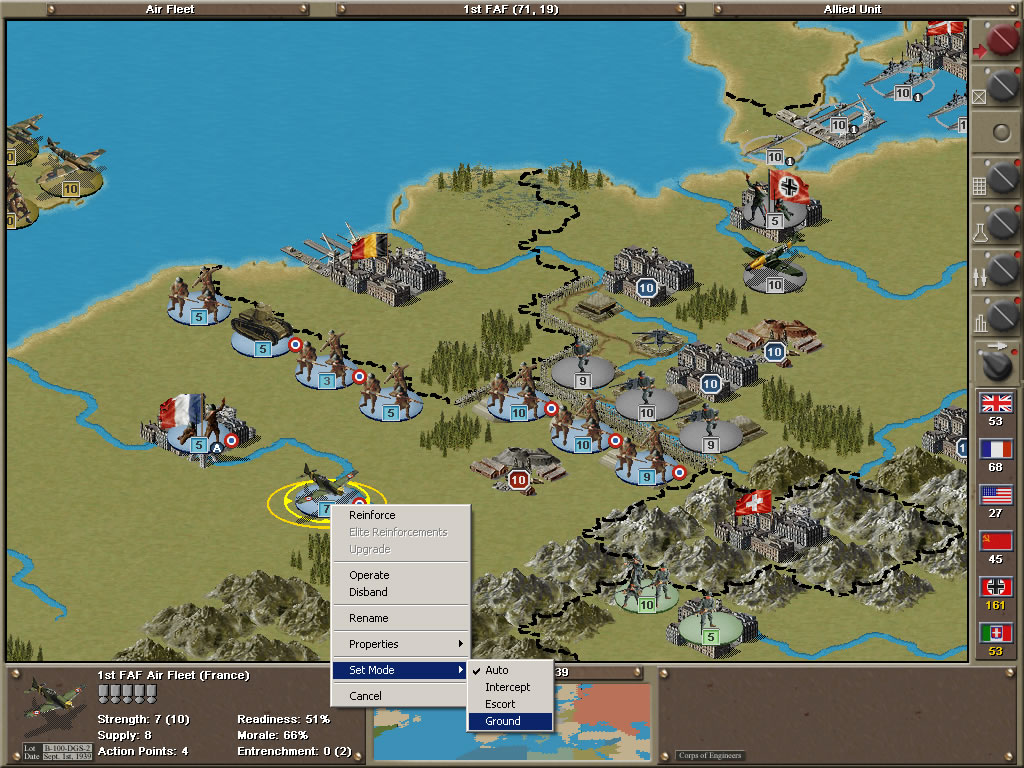
Task: Click the small round unlabeled sidebar button
Action: 1001,133
